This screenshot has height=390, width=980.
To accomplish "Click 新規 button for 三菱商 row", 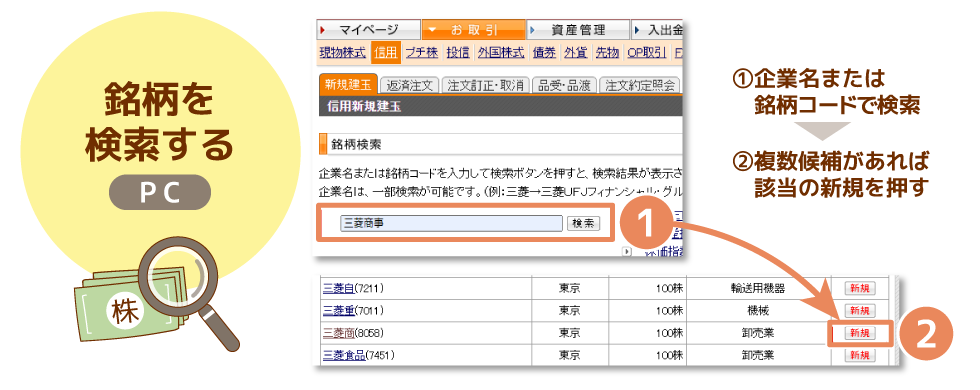I will [860, 333].
